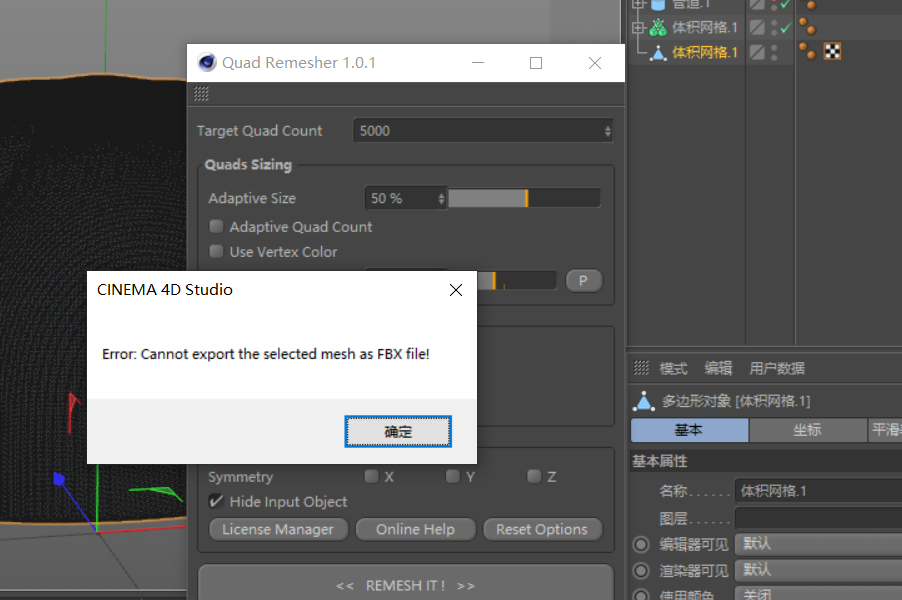Enable the Adaptive Quad Count checkbox
Image resolution: width=902 pixels, height=600 pixels.
point(216,227)
